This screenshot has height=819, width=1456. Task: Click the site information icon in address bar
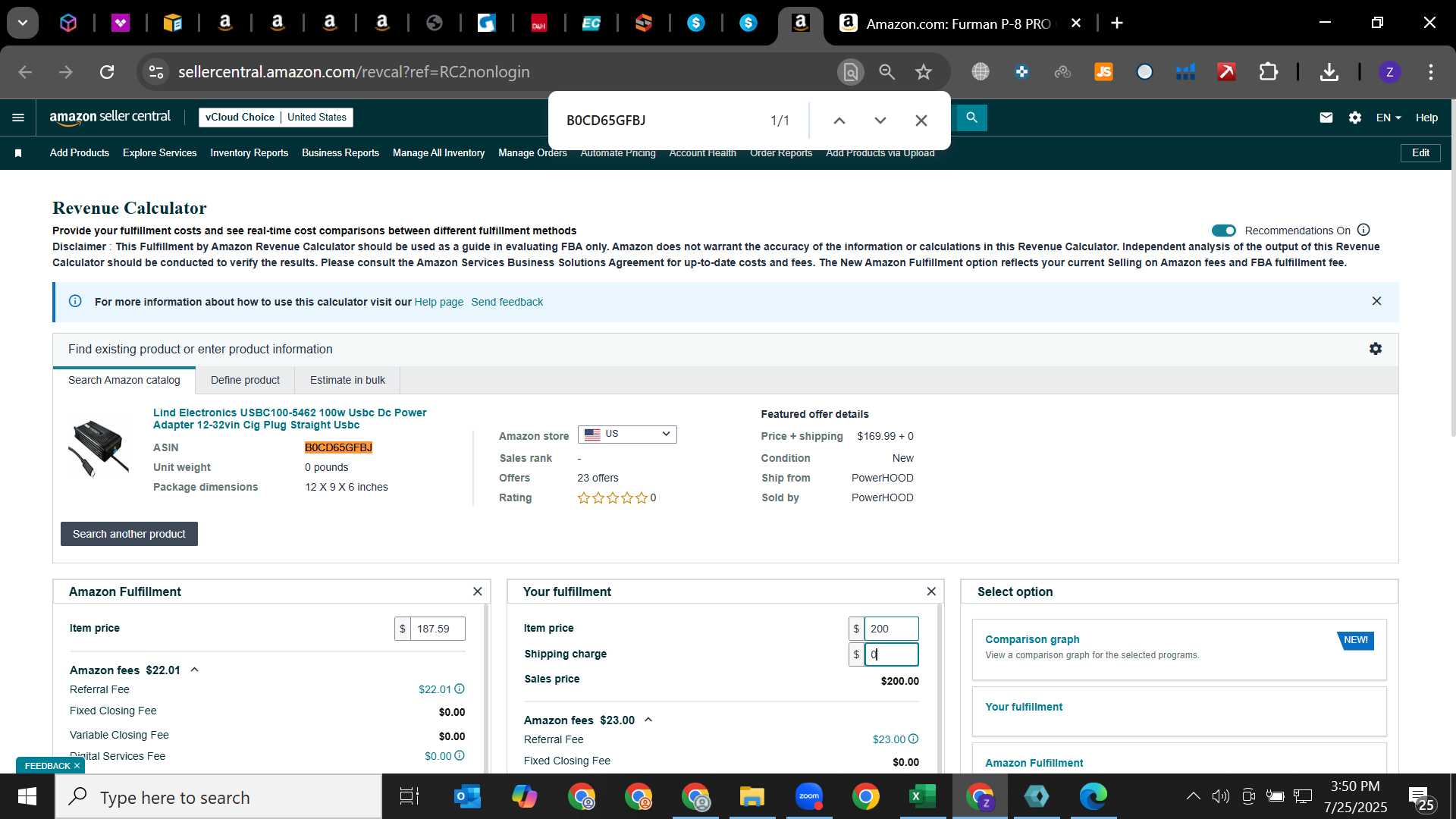155,72
